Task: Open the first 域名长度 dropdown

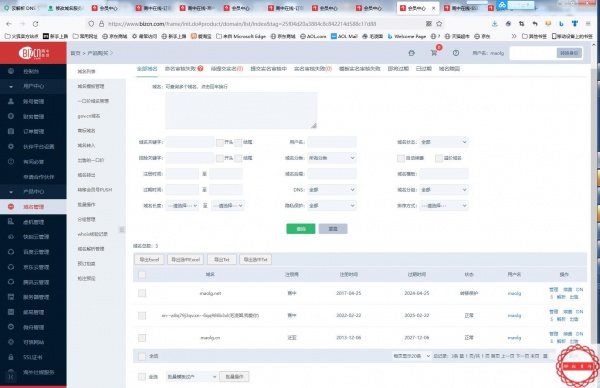Action: 182,205
